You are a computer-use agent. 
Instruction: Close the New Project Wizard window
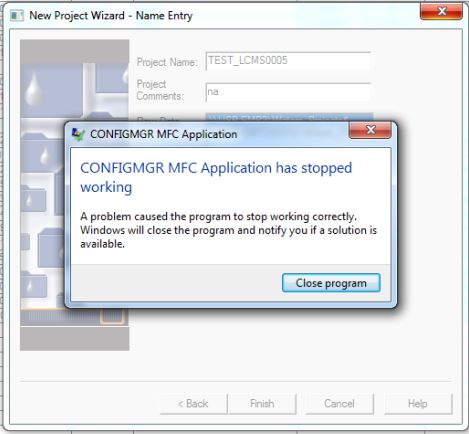point(441,11)
